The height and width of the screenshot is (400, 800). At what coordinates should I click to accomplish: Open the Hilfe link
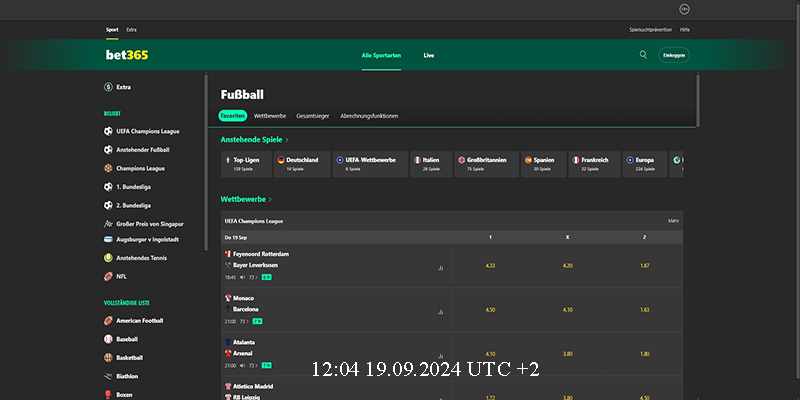pyautogui.click(x=685, y=30)
